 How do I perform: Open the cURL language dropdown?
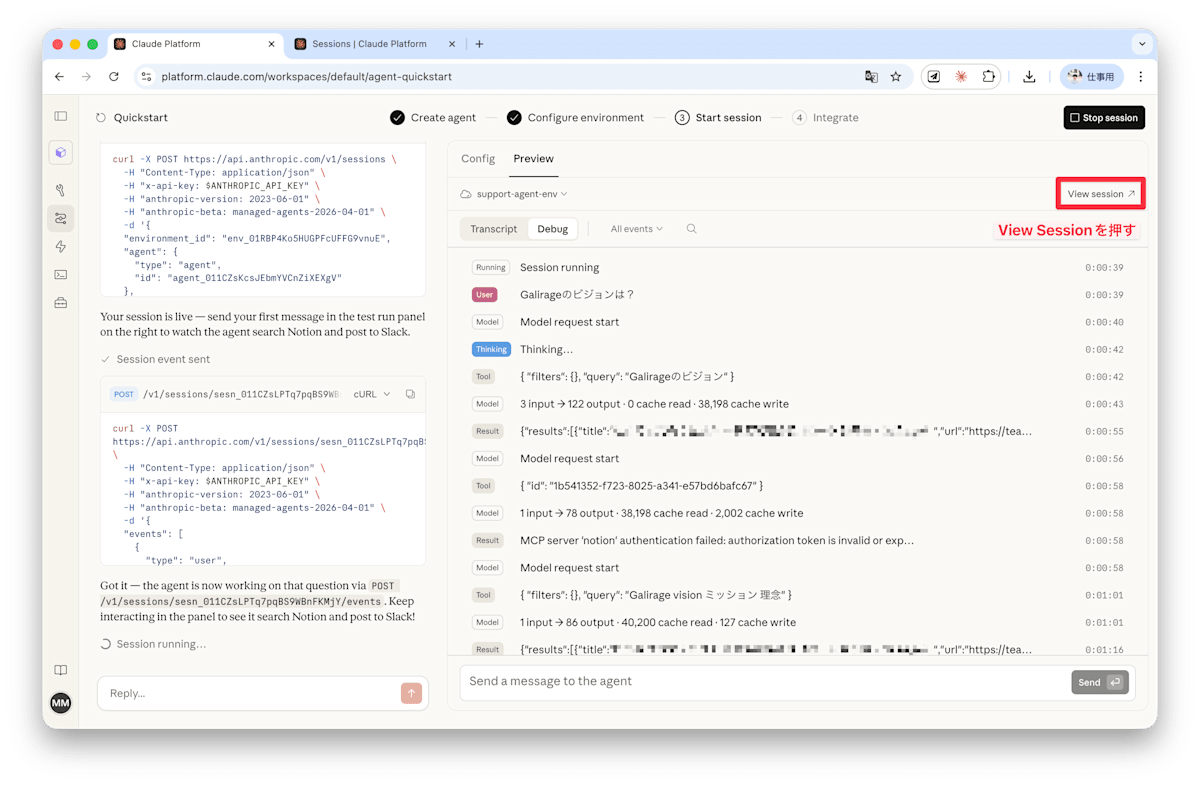(x=372, y=394)
